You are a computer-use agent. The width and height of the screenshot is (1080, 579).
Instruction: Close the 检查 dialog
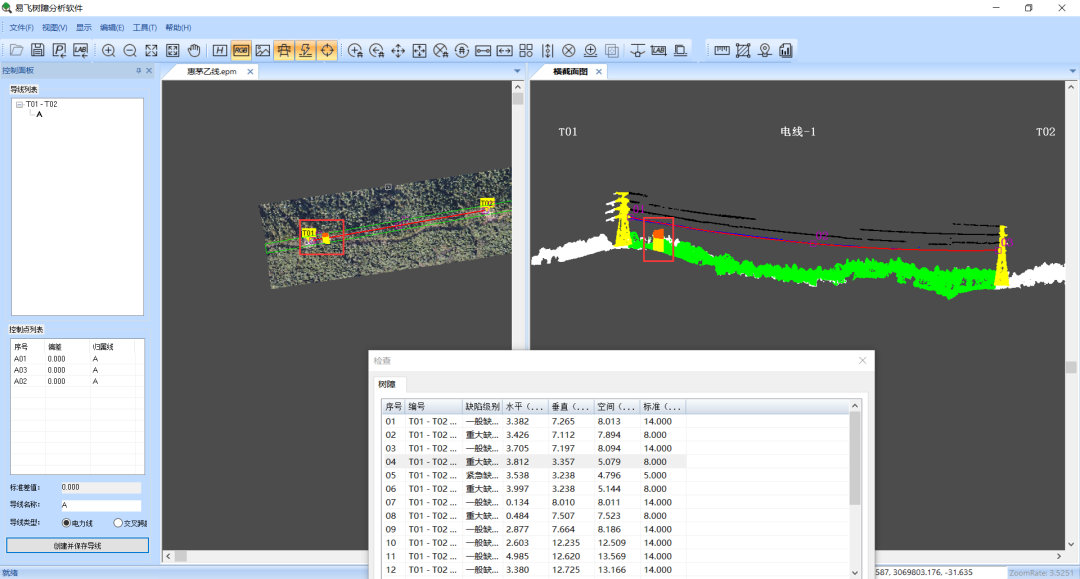862,360
